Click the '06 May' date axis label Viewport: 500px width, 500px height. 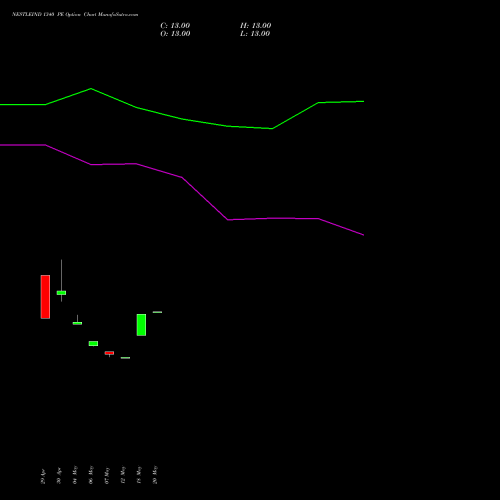pos(91,475)
